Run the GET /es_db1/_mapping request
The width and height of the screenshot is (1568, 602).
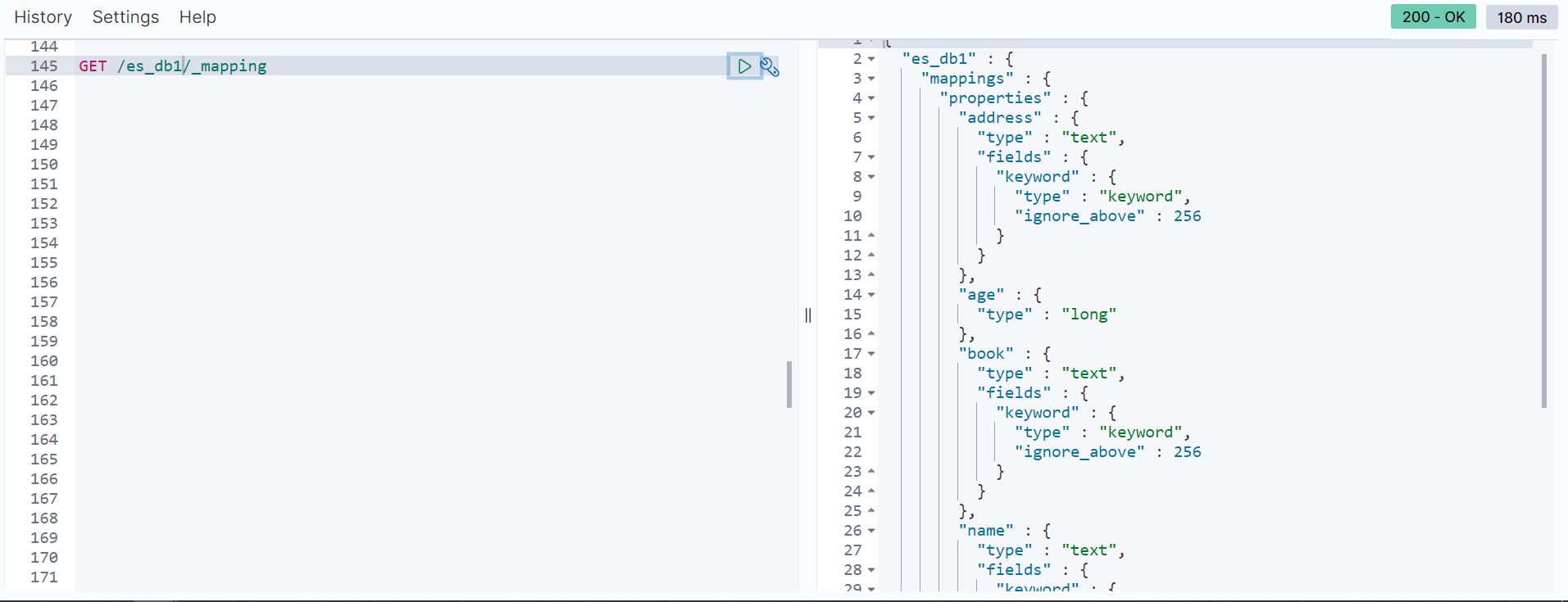tap(744, 66)
